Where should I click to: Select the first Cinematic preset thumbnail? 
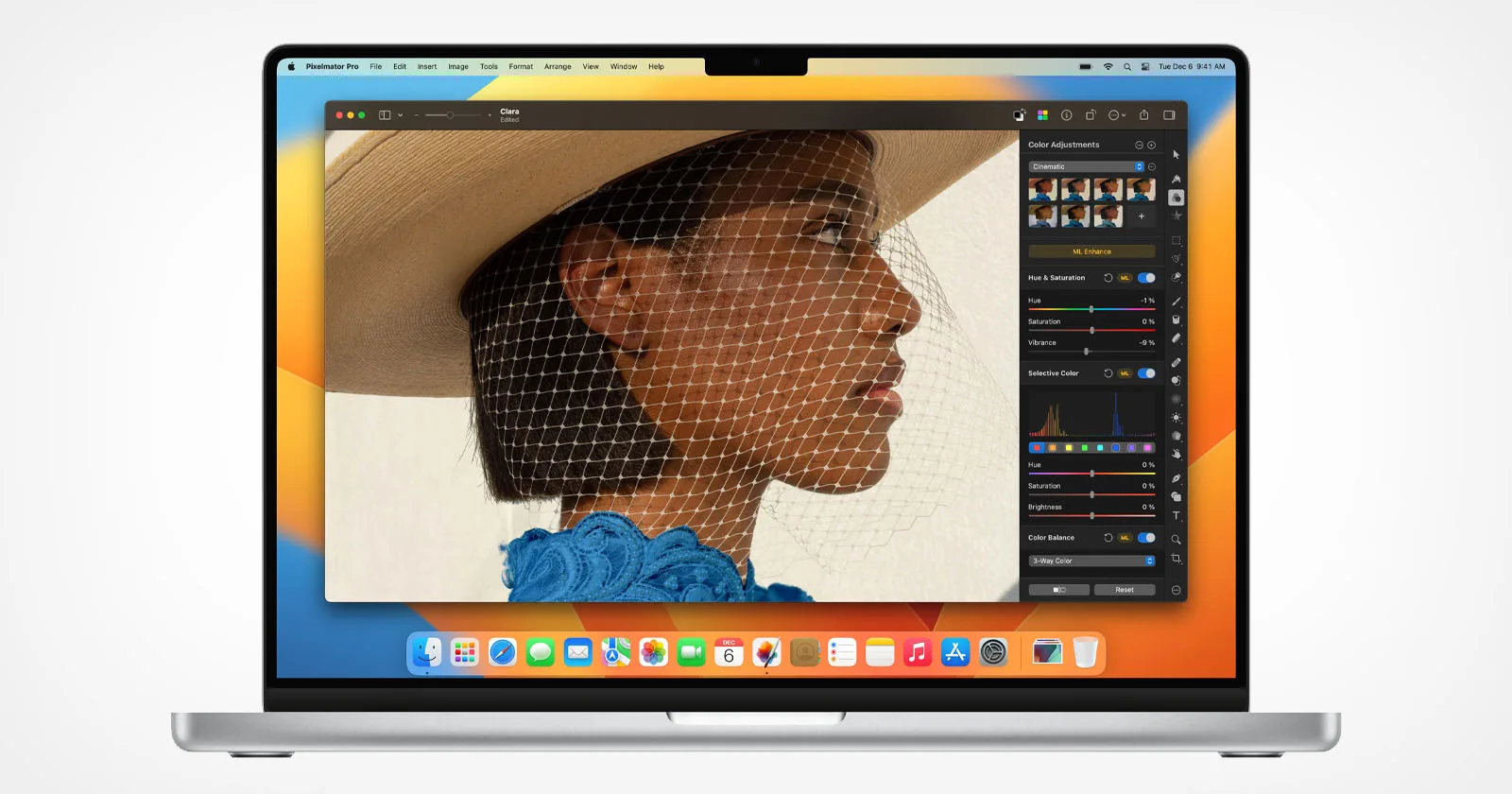pyautogui.click(x=1042, y=189)
